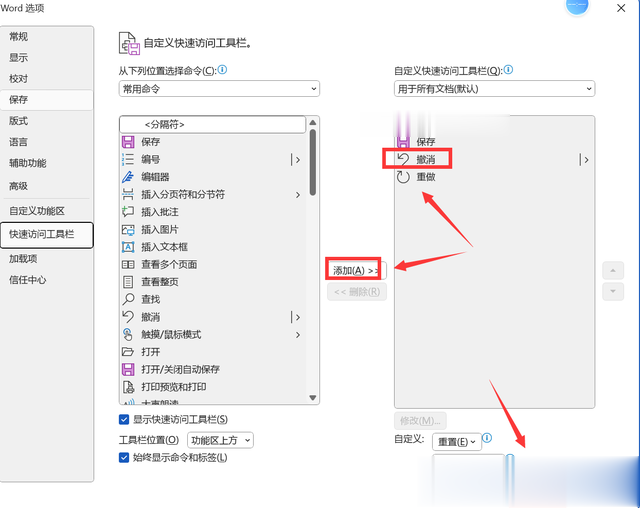This screenshot has width=640, height=508.
Task: Click the Save icon in left command list
Action: tap(128, 142)
